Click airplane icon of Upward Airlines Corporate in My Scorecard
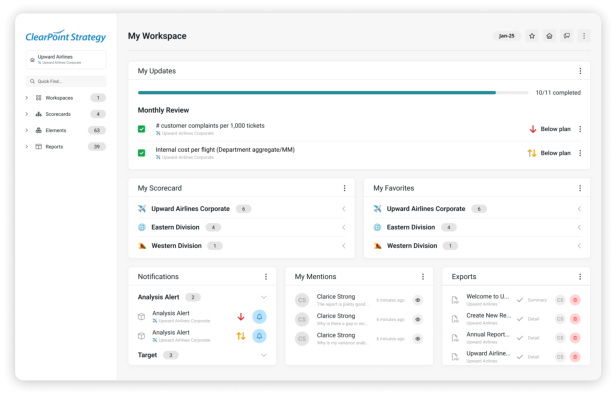Viewport: 616px width, 396px height. (x=142, y=209)
